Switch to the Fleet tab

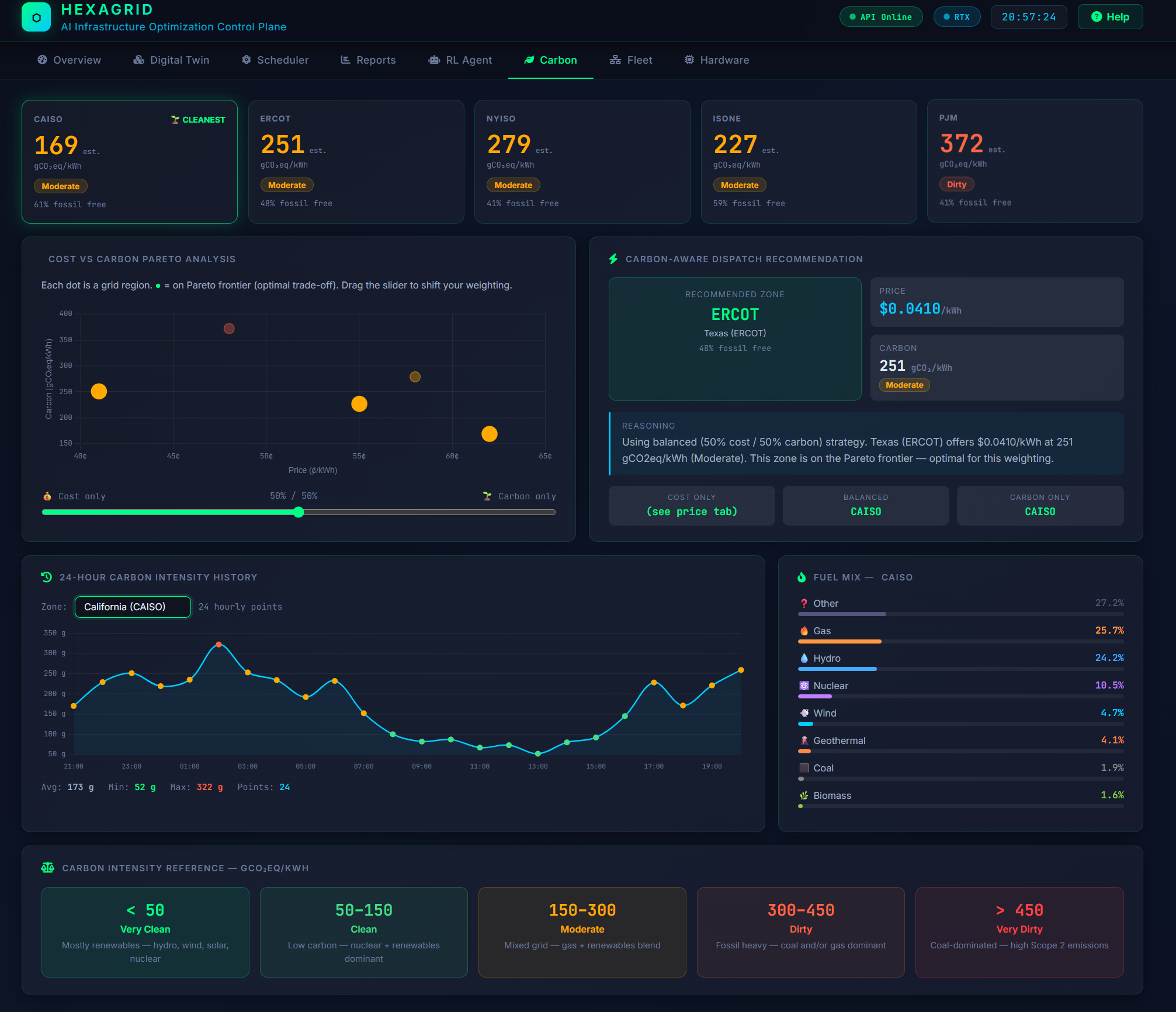point(631,60)
